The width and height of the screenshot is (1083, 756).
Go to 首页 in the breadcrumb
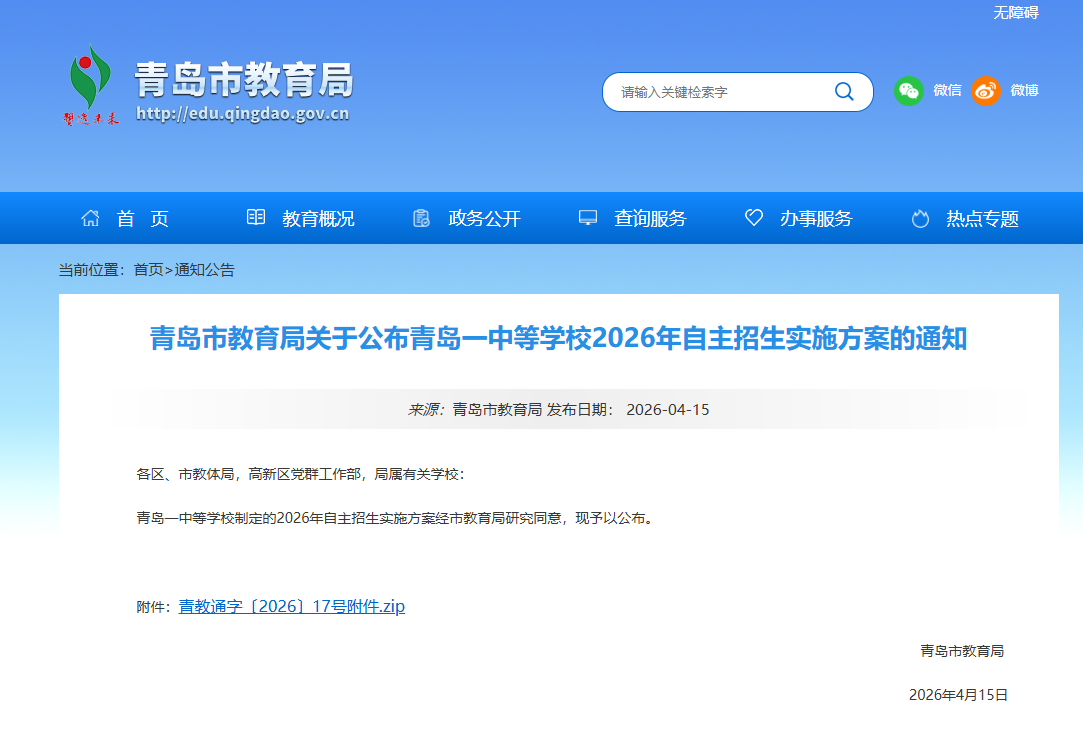click(148, 270)
